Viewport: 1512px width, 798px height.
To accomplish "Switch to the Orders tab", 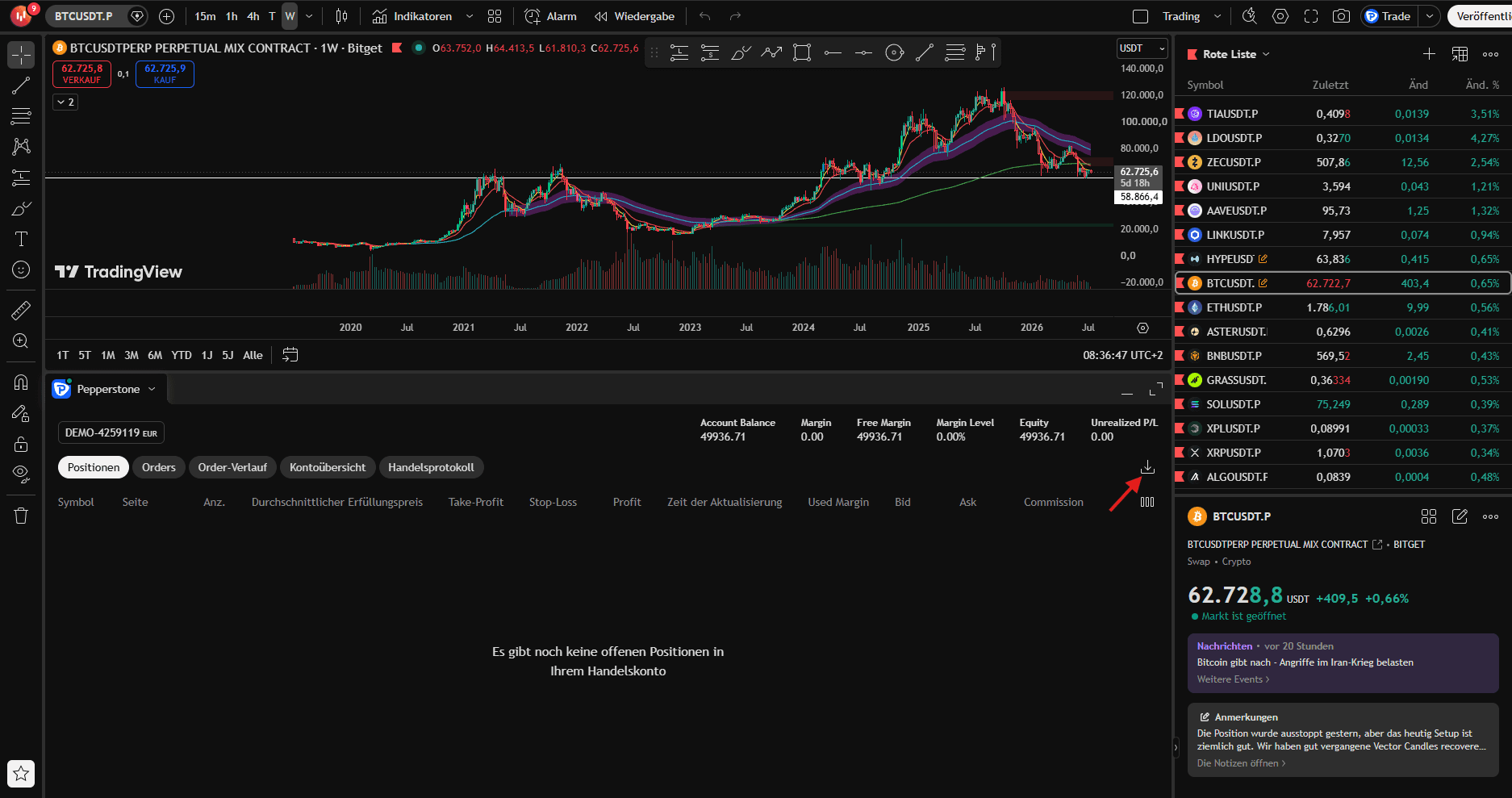I will pyautogui.click(x=159, y=467).
